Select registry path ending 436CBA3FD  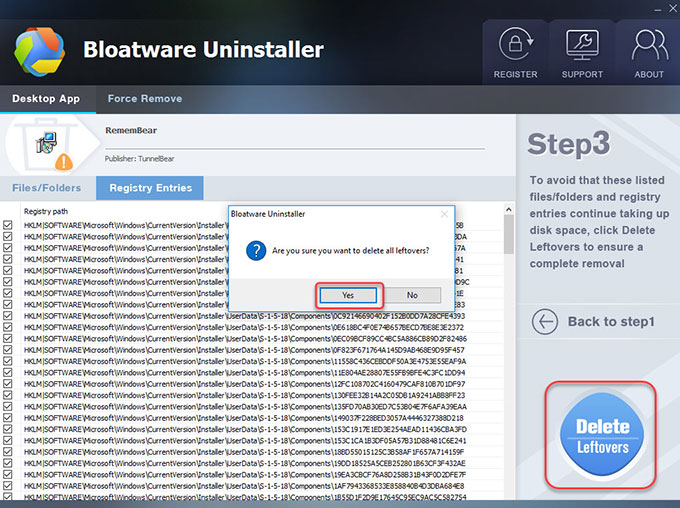pos(245,429)
